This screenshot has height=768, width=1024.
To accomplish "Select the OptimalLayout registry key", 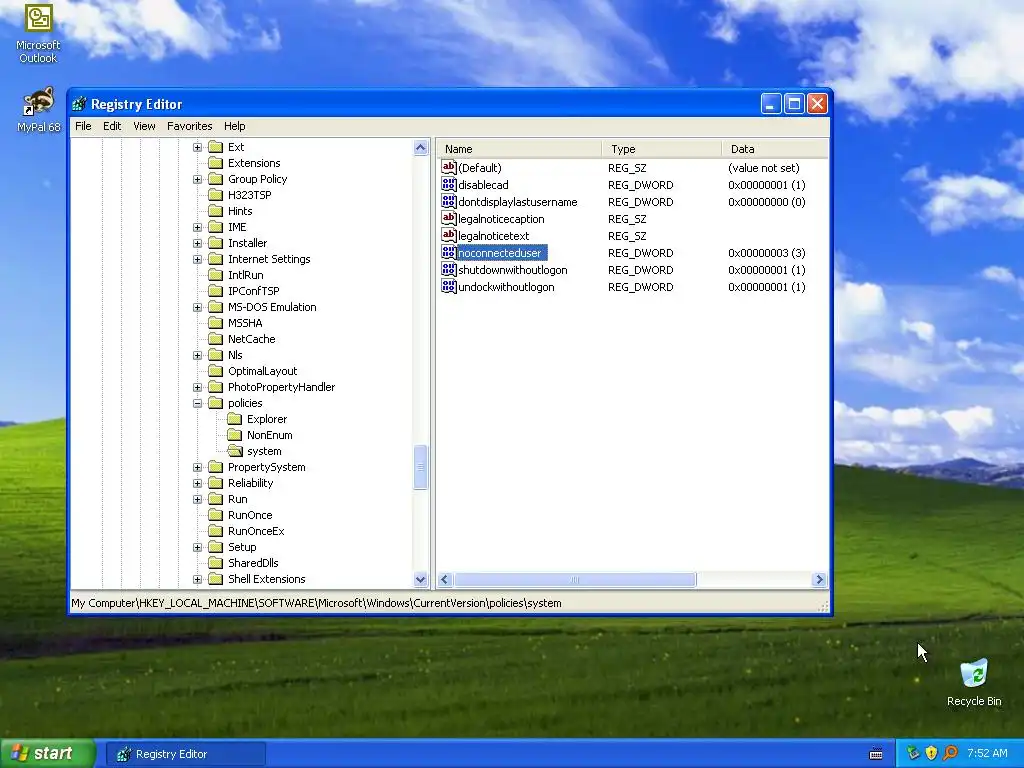I will tap(262, 371).
